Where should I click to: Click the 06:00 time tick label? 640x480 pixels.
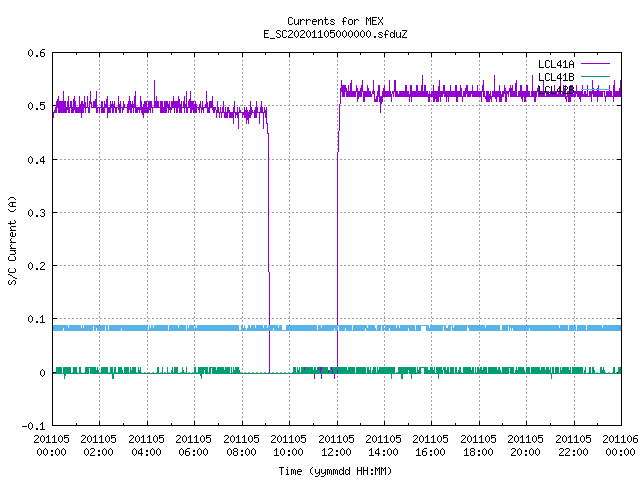click(x=193, y=452)
